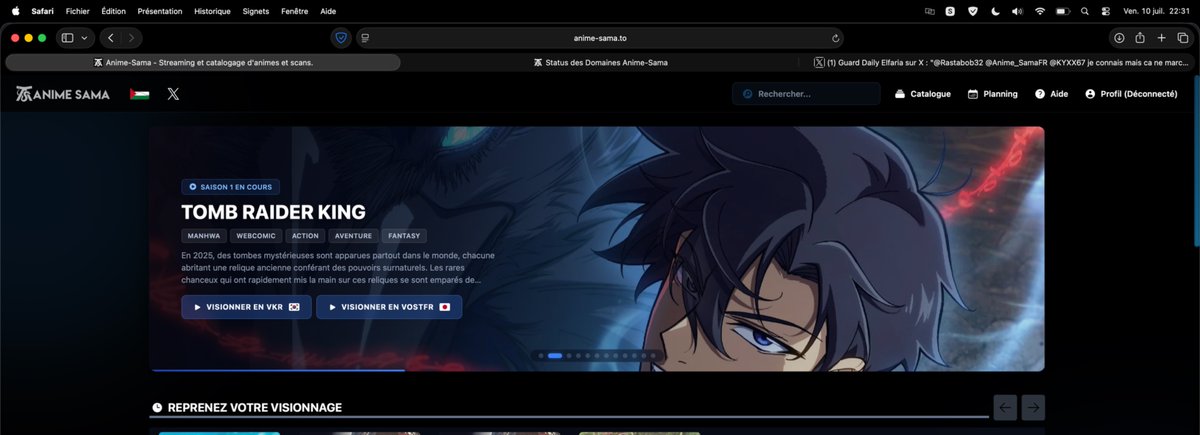Open the Apple menu
1200x435 pixels.
pyautogui.click(x=15, y=11)
